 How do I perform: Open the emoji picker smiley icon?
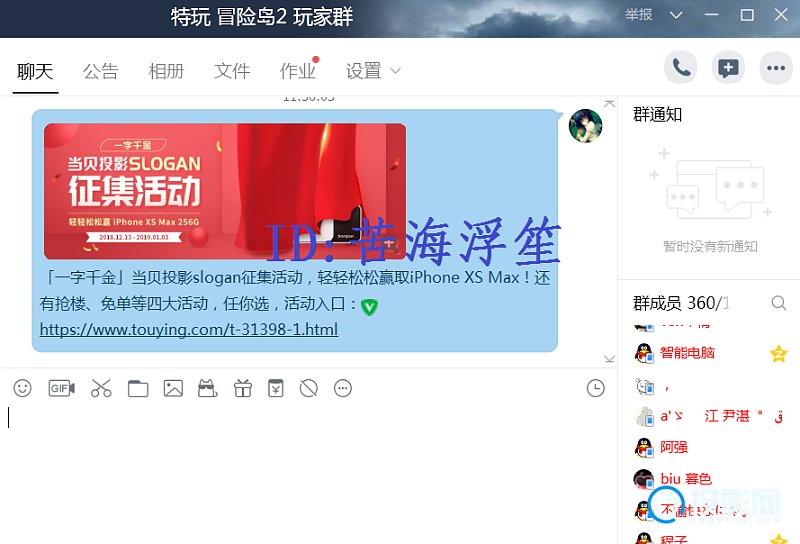coord(22,388)
